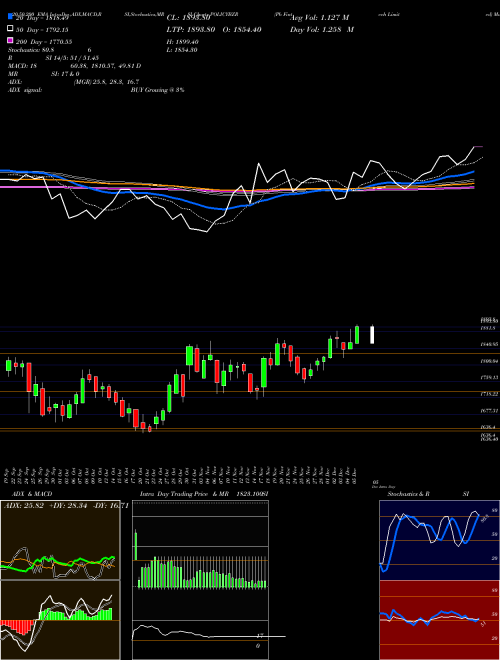Select the '50 Day - 1792.15' legend text
The height and width of the screenshot is (660, 500).
pos(43,30)
